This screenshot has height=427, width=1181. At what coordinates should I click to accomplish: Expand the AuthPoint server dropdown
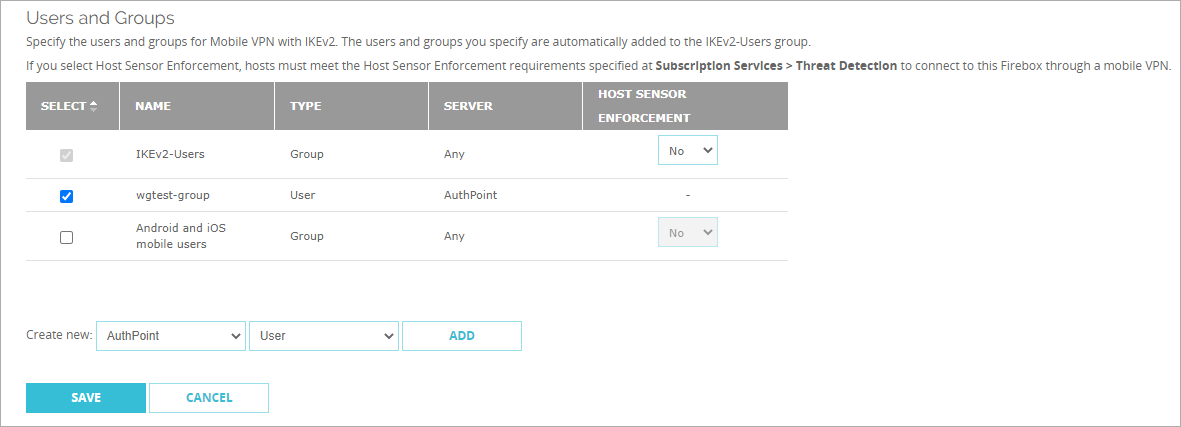point(171,336)
